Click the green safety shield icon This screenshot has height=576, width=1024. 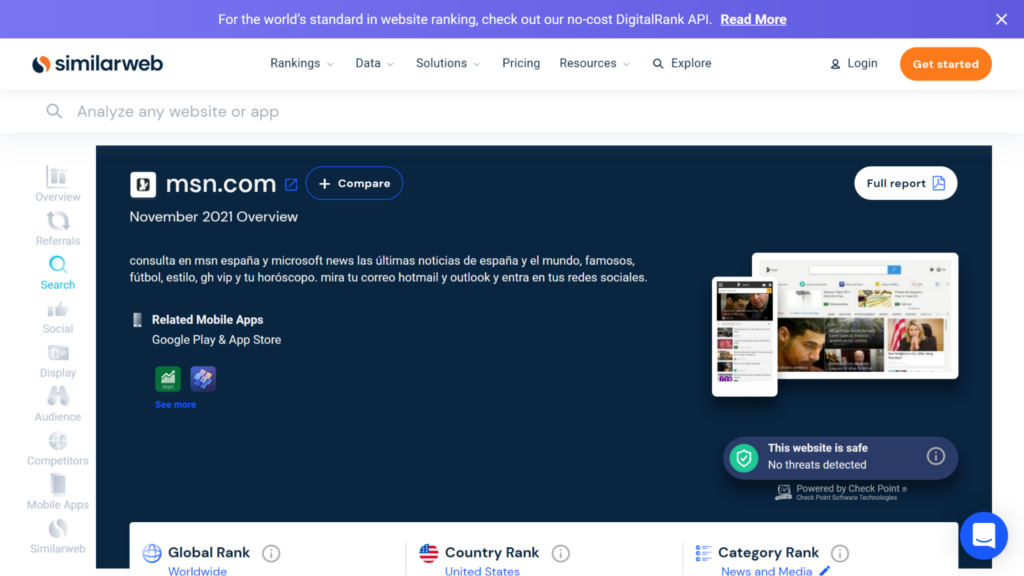point(744,458)
